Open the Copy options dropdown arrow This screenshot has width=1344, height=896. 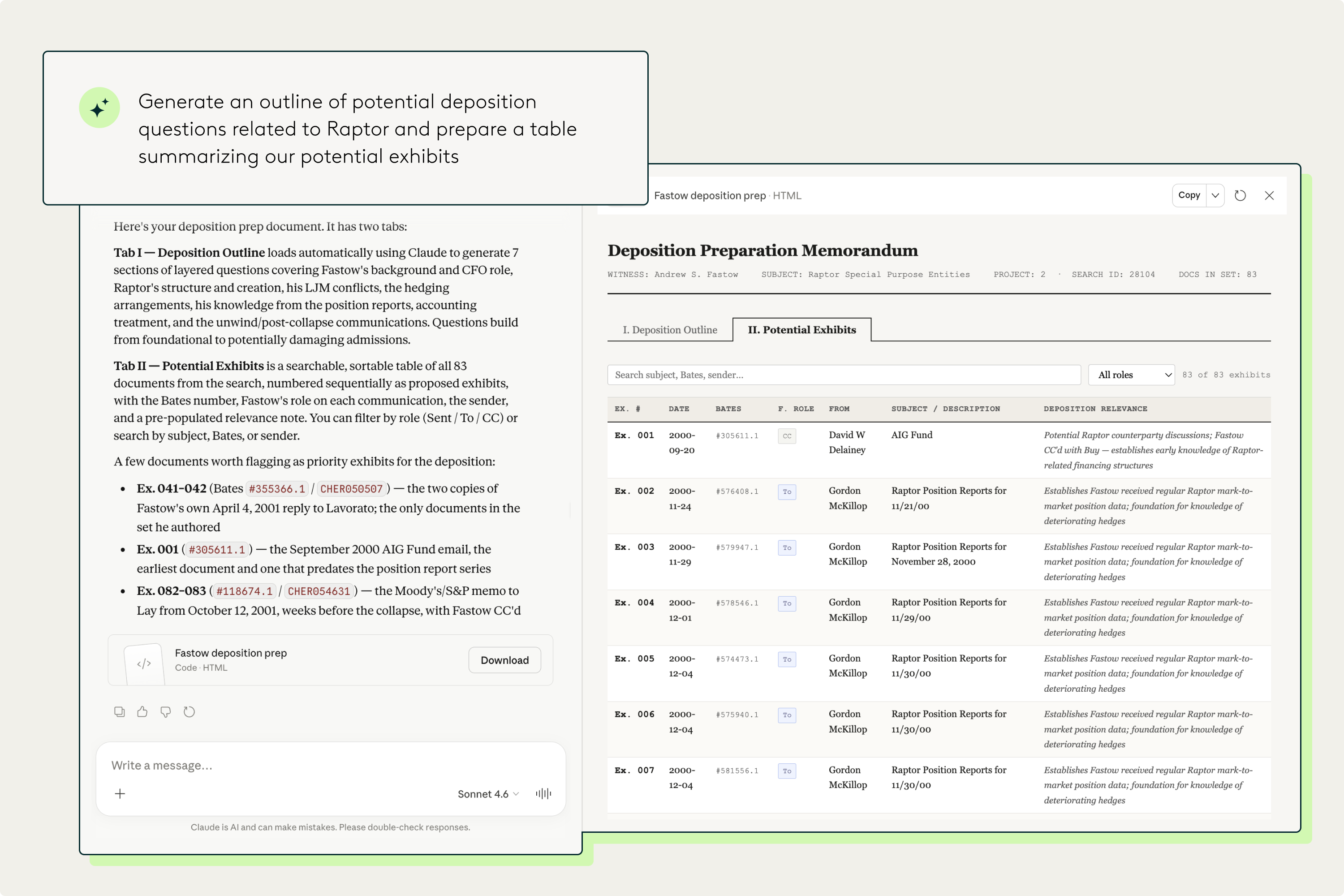coord(1215,195)
